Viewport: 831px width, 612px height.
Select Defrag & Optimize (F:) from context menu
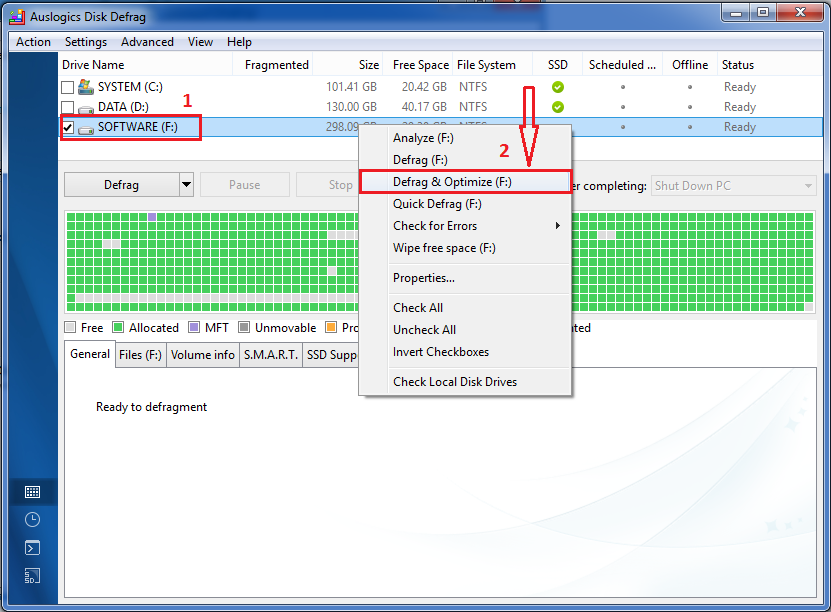point(452,182)
